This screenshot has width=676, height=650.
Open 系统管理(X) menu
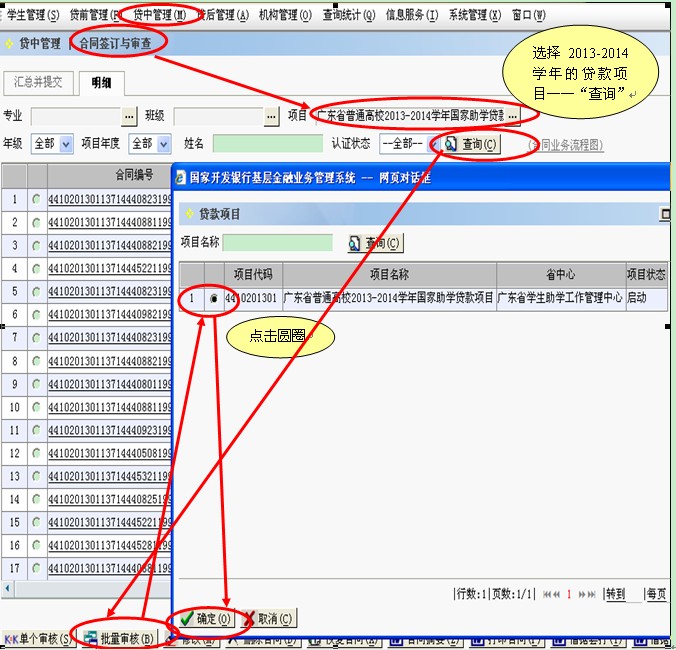point(475,15)
